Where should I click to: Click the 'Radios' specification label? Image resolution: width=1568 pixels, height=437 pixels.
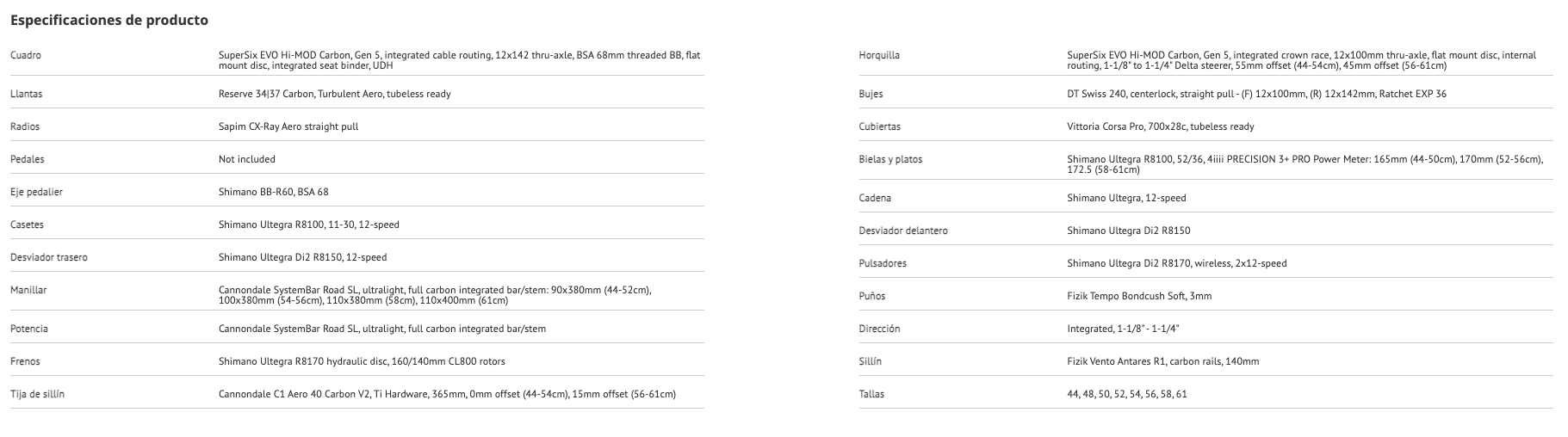[x=25, y=126]
